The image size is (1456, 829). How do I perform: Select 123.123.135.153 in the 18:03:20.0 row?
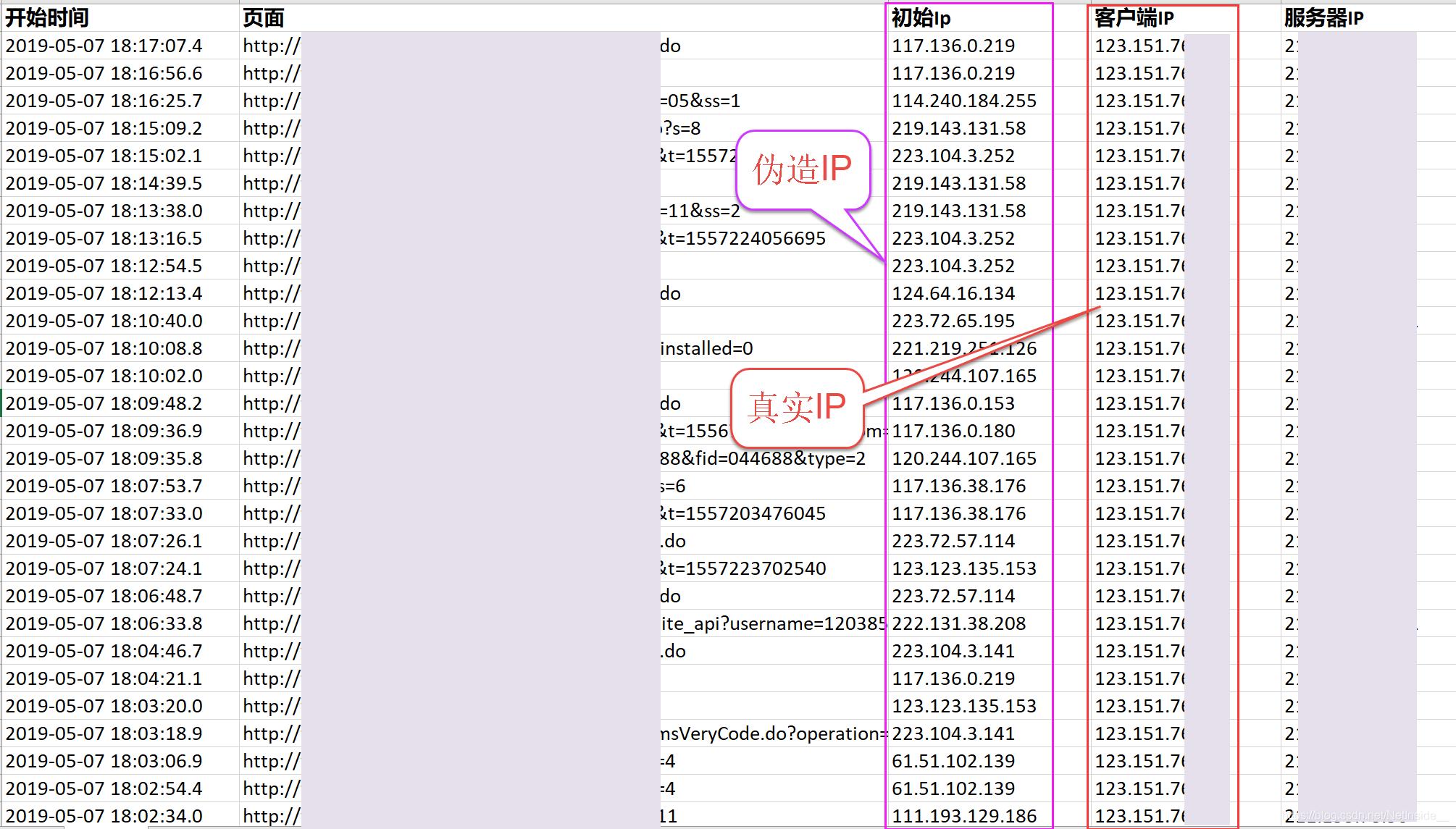click(964, 706)
